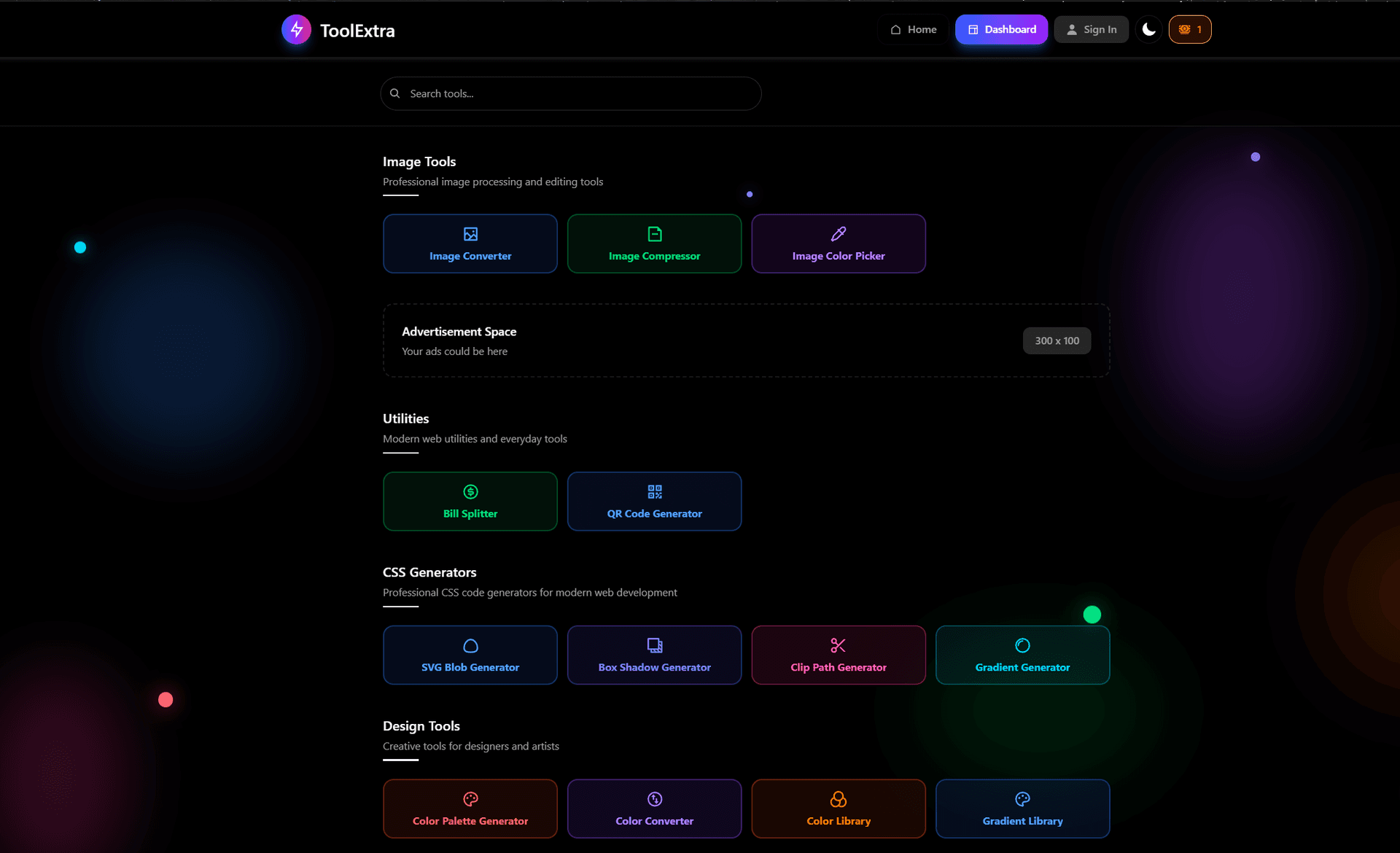Click the Image Color Picker eyedropper icon
The height and width of the screenshot is (853, 1400).
pyautogui.click(x=838, y=233)
